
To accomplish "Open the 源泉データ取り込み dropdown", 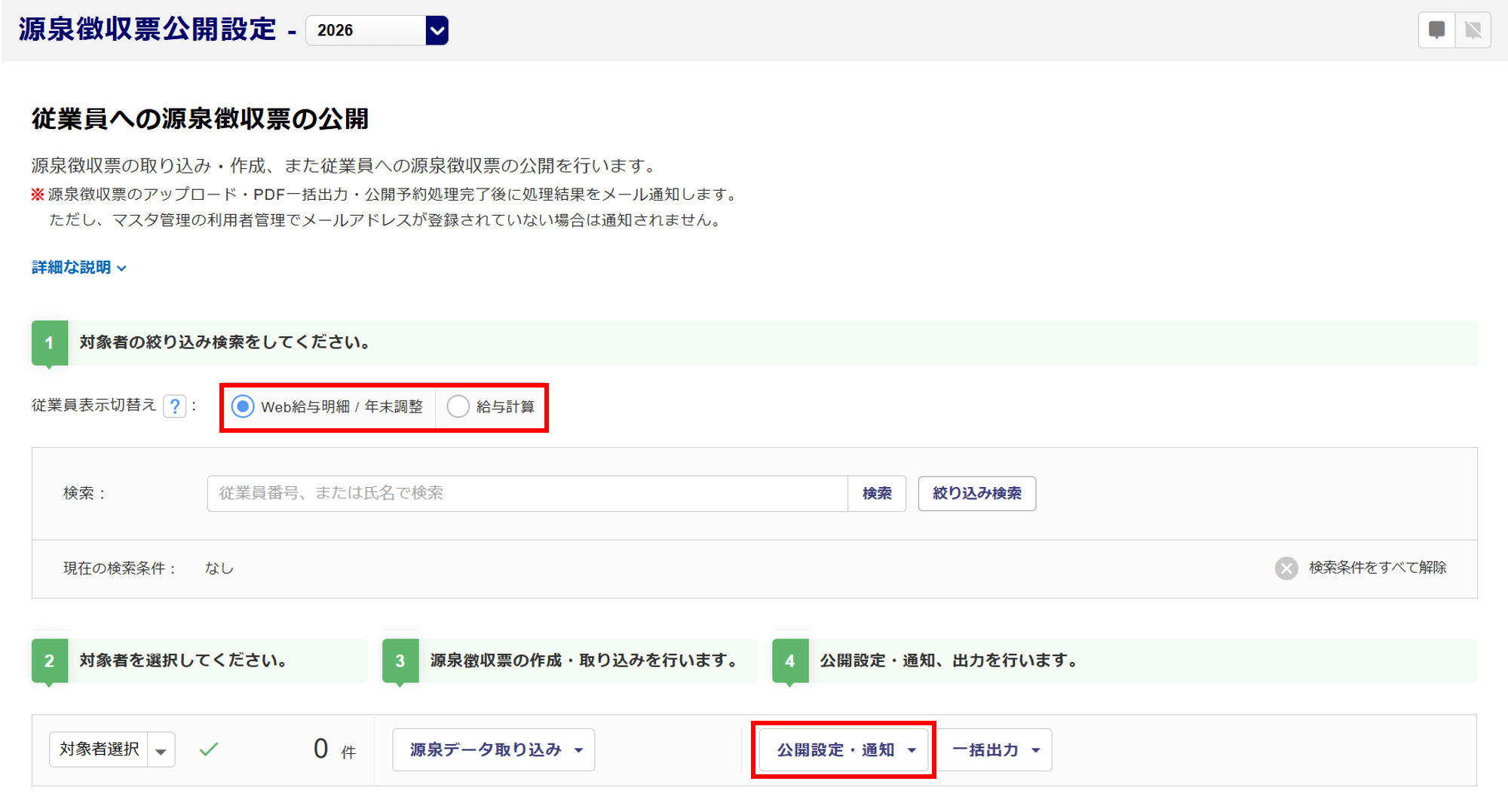I will pyautogui.click(x=494, y=750).
